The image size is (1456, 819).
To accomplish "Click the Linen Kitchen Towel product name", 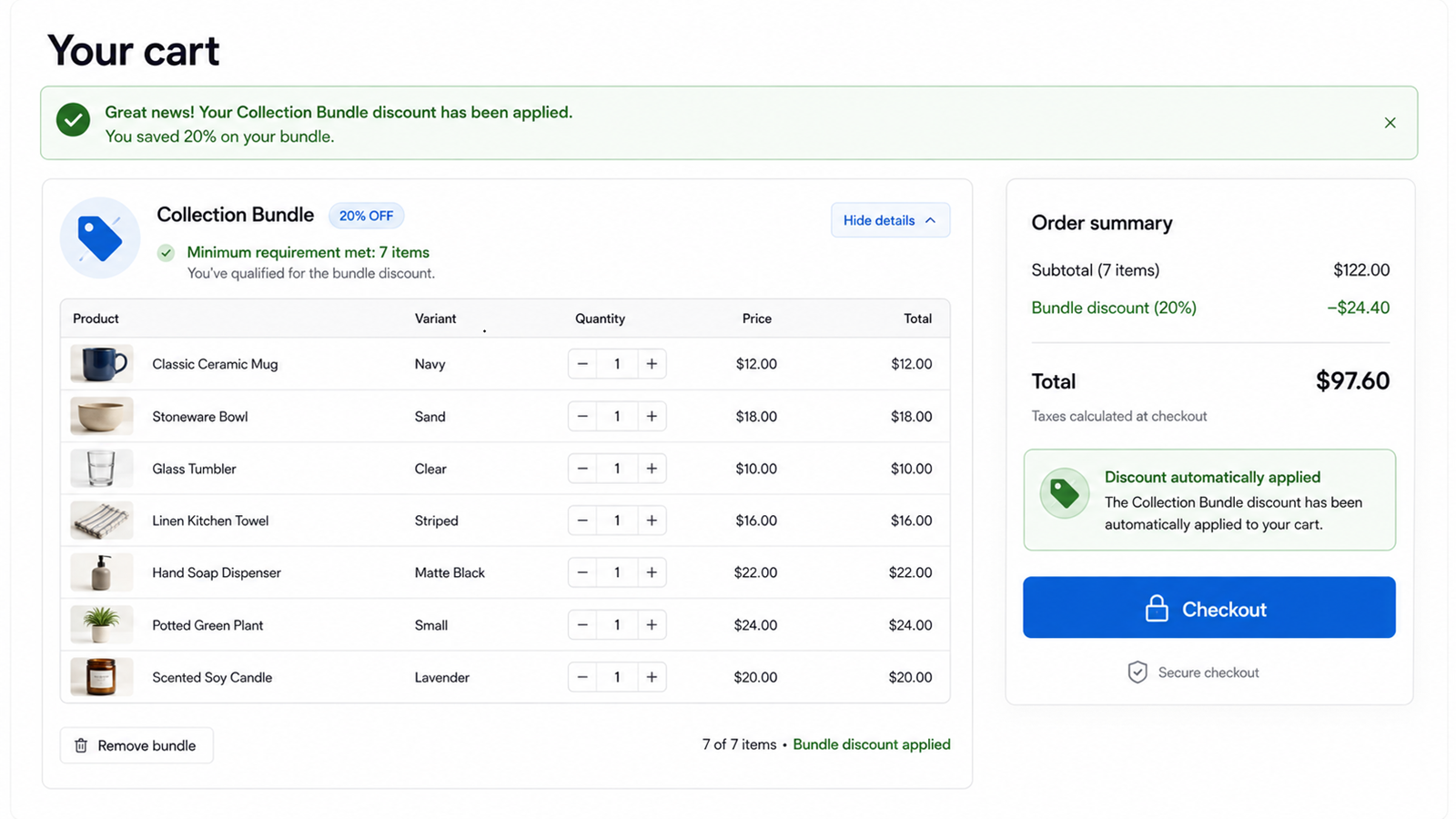I will tap(210, 521).
